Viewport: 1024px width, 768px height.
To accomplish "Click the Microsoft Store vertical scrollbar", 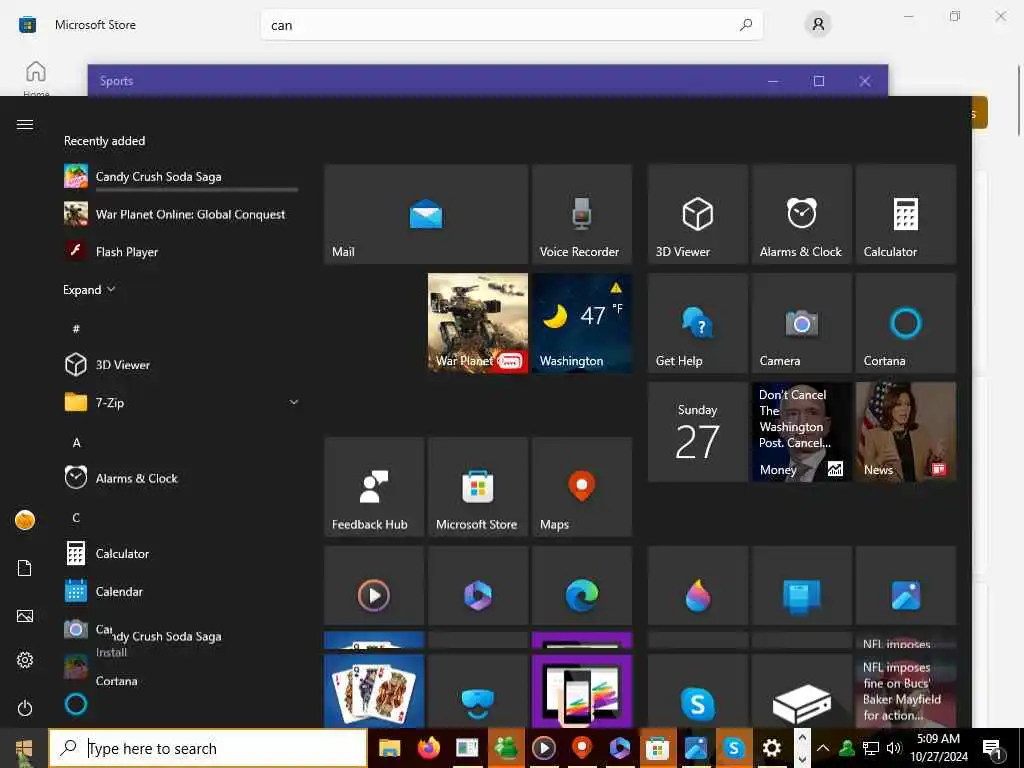I will click(x=1019, y=101).
